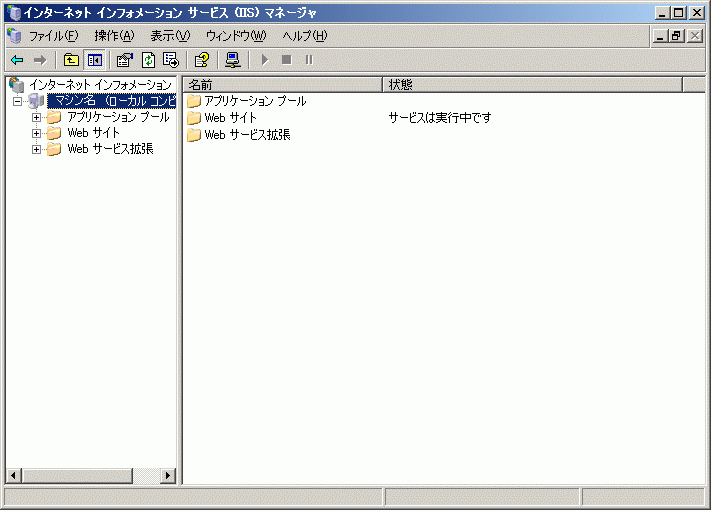Restore the inner console child window

point(677,36)
